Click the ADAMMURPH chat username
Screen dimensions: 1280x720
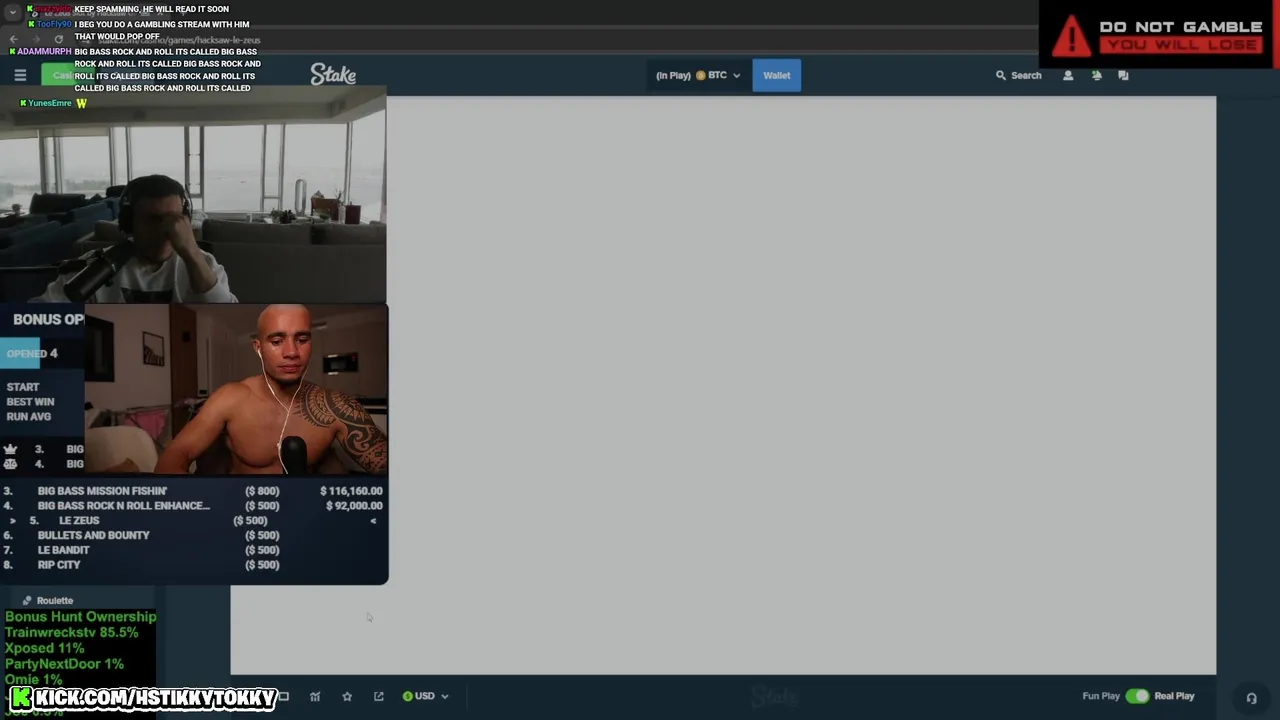click(44, 51)
